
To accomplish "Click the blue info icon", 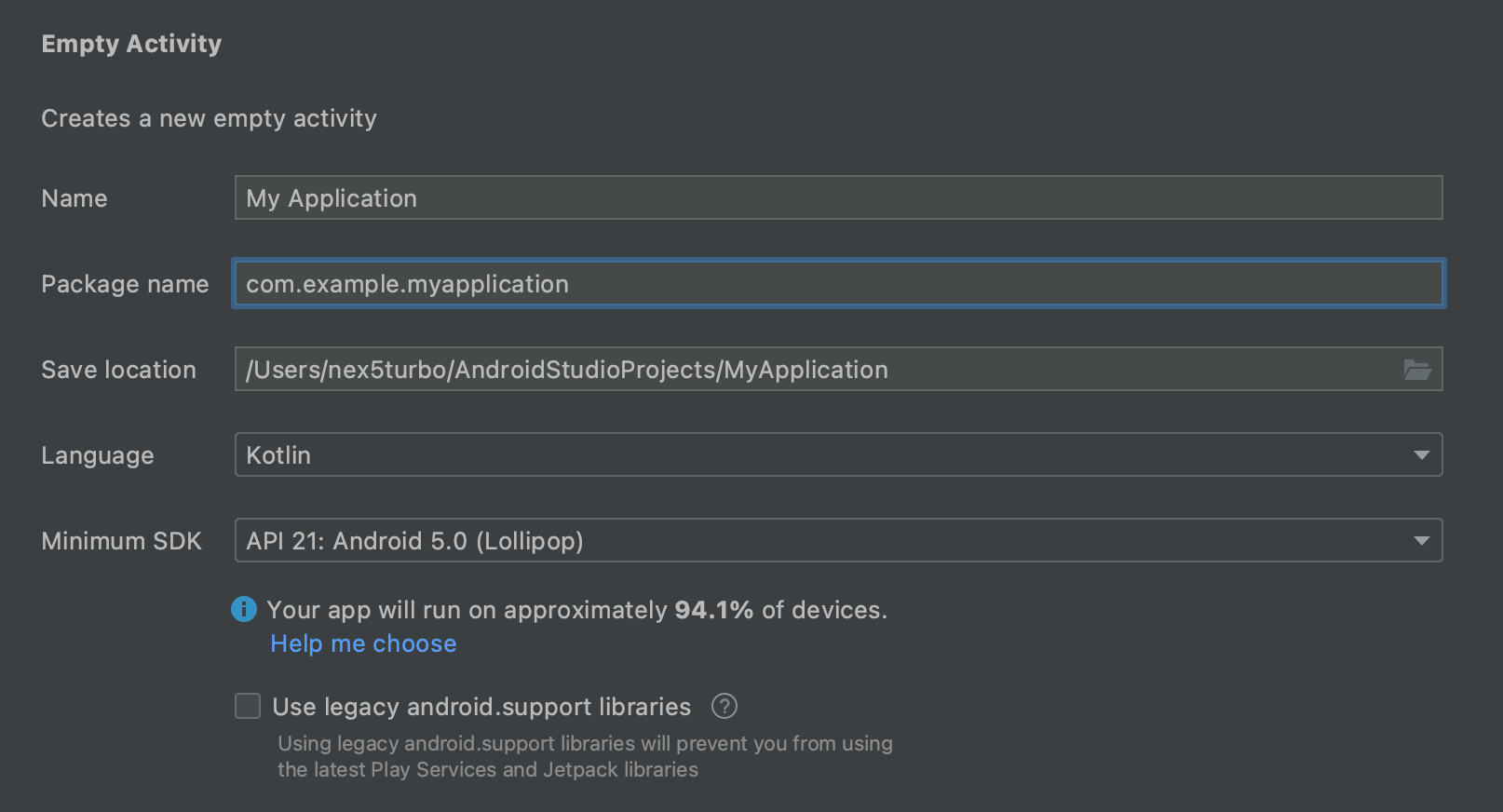I will click(244, 610).
